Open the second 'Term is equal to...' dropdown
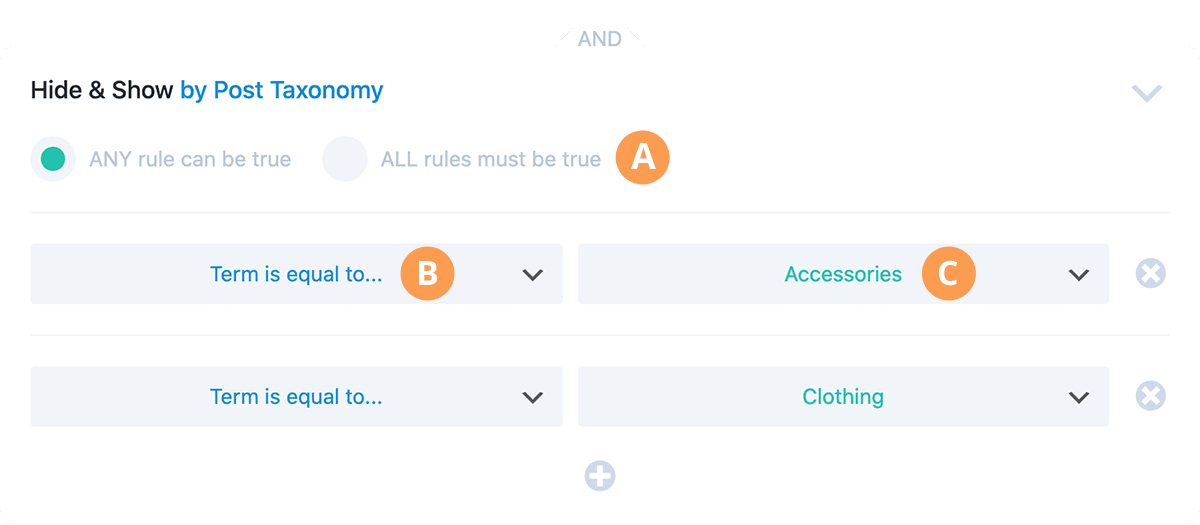The image size is (1200, 525). click(296, 396)
